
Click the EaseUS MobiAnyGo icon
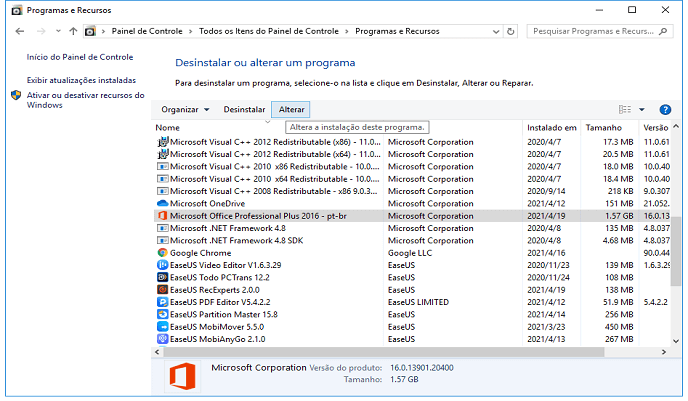tap(162, 339)
